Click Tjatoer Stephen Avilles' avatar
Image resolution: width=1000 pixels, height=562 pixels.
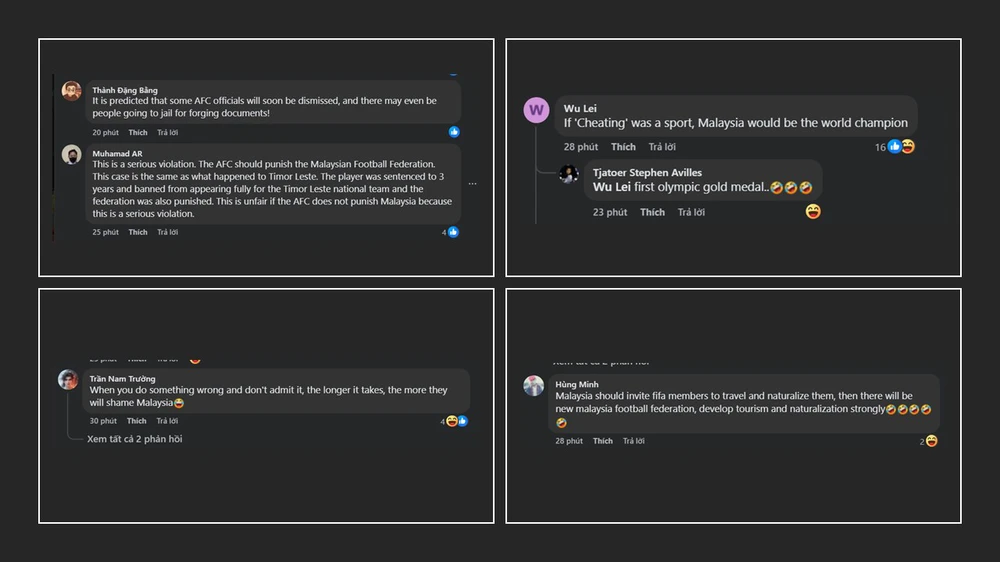(x=569, y=174)
